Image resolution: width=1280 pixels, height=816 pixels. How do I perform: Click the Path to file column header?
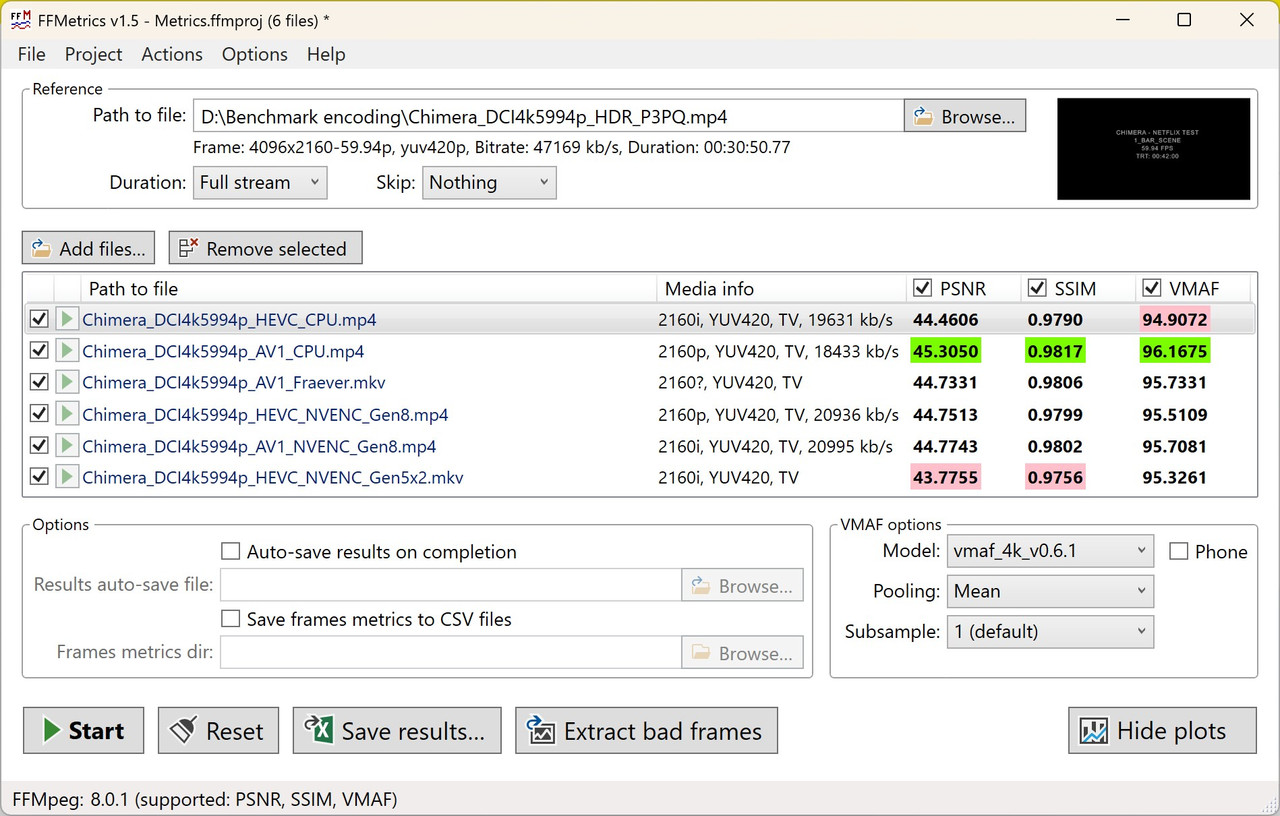tap(368, 289)
